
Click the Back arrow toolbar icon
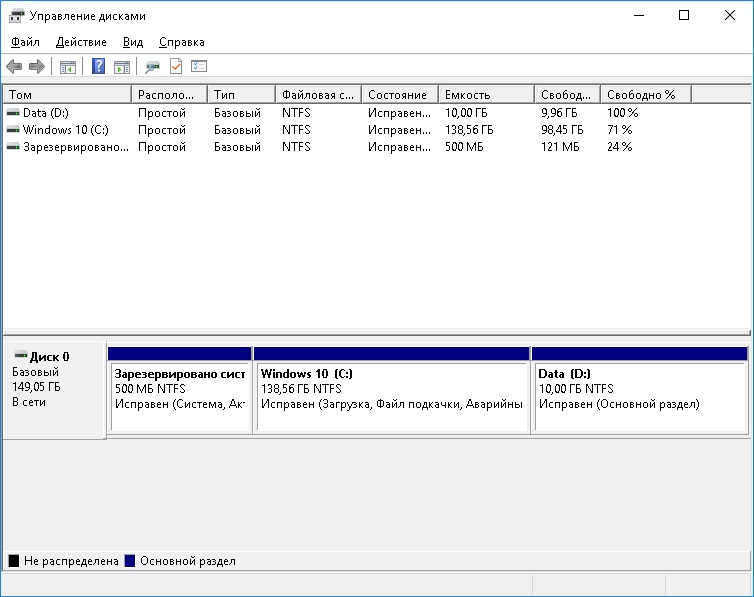(x=14, y=66)
